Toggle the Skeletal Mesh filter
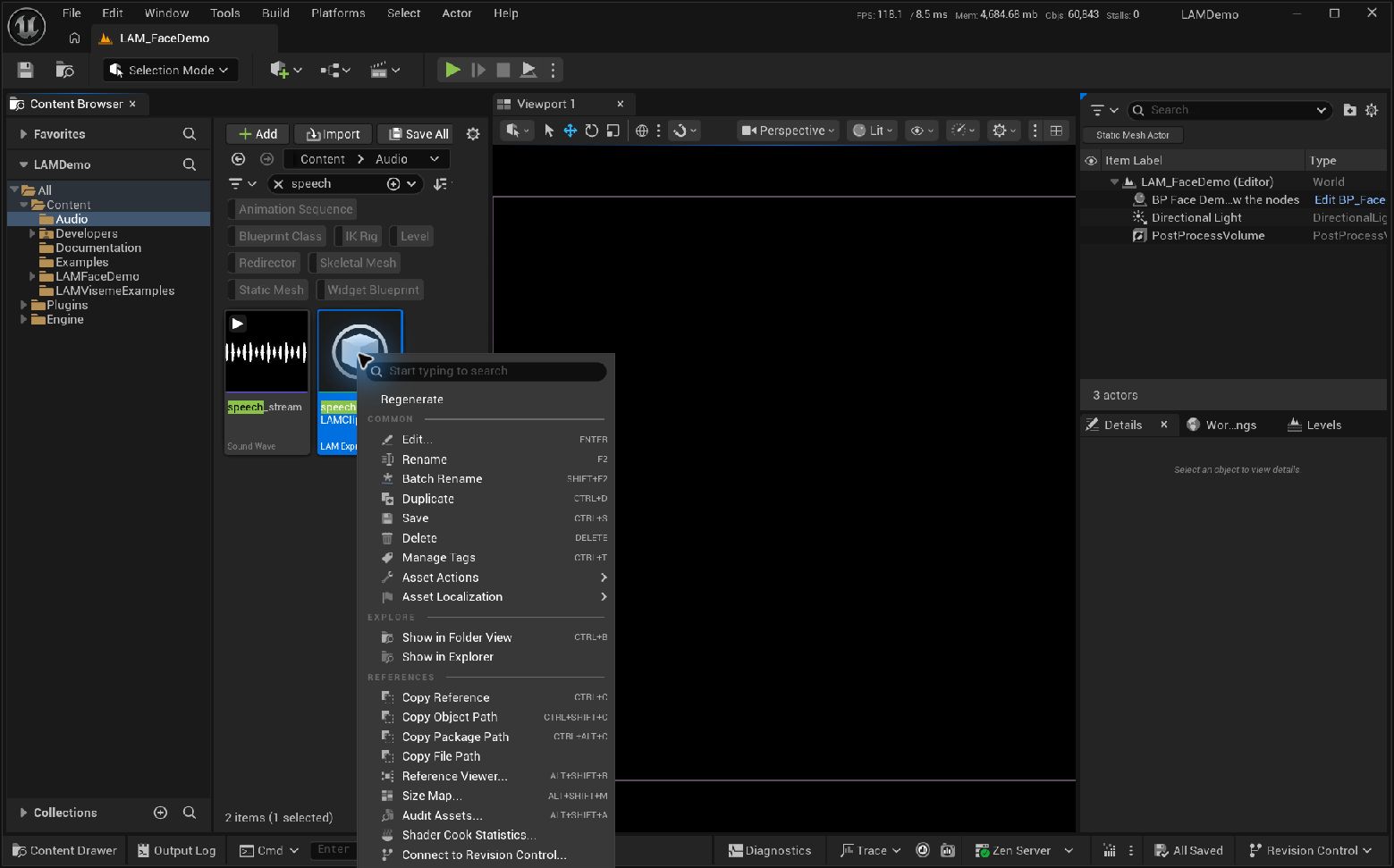 pyautogui.click(x=354, y=263)
